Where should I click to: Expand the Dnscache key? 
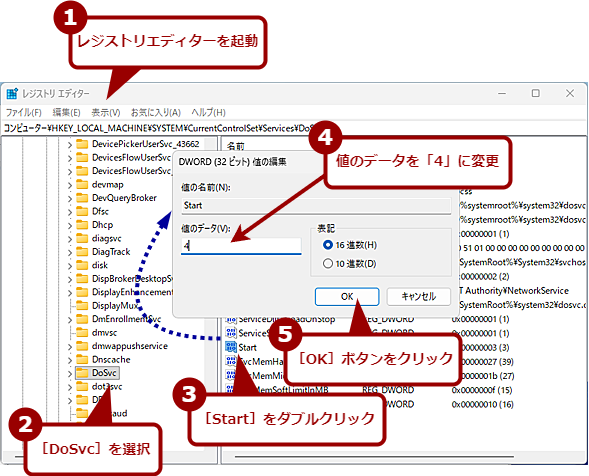(70, 360)
